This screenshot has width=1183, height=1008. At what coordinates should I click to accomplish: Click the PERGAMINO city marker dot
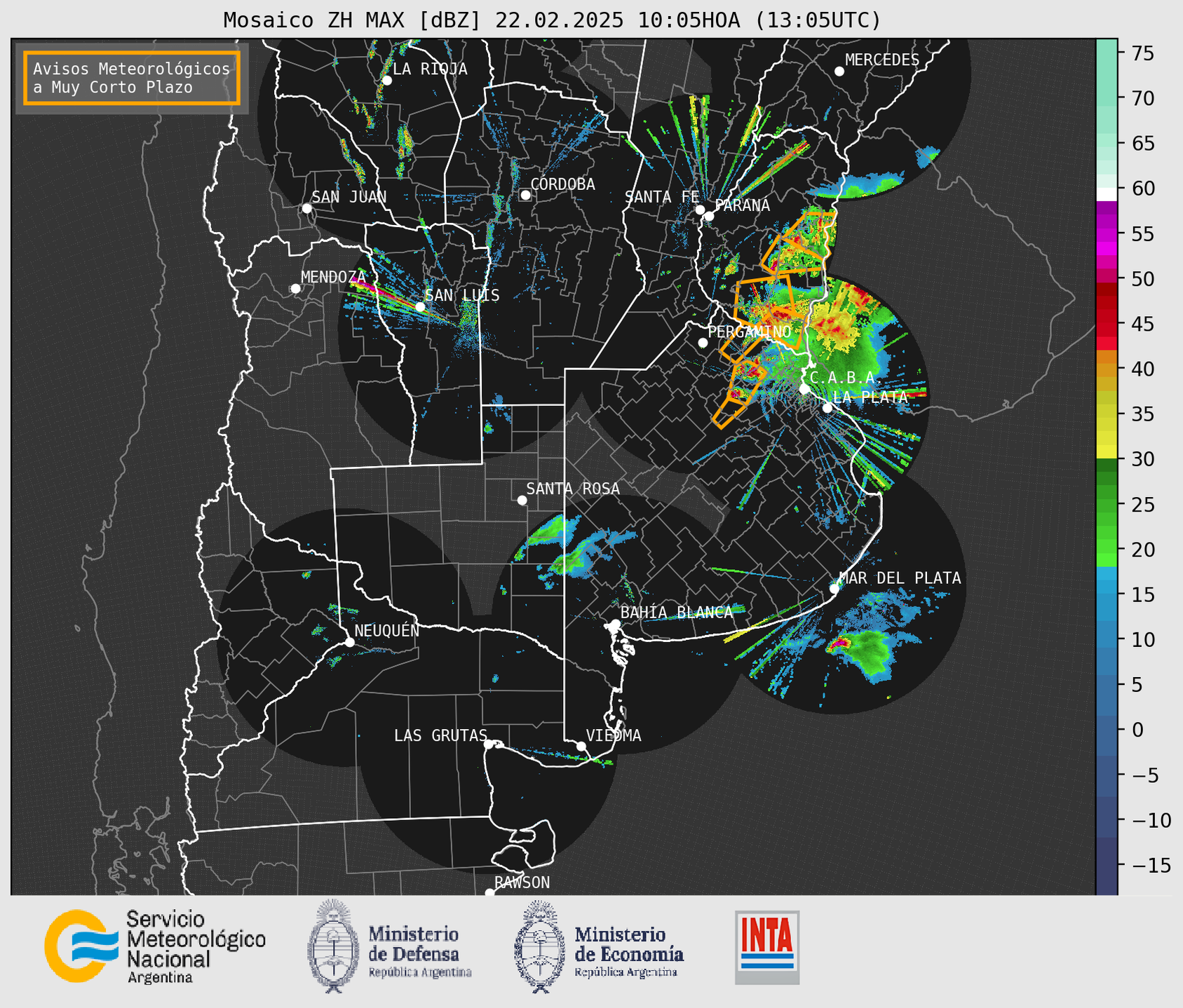[703, 343]
